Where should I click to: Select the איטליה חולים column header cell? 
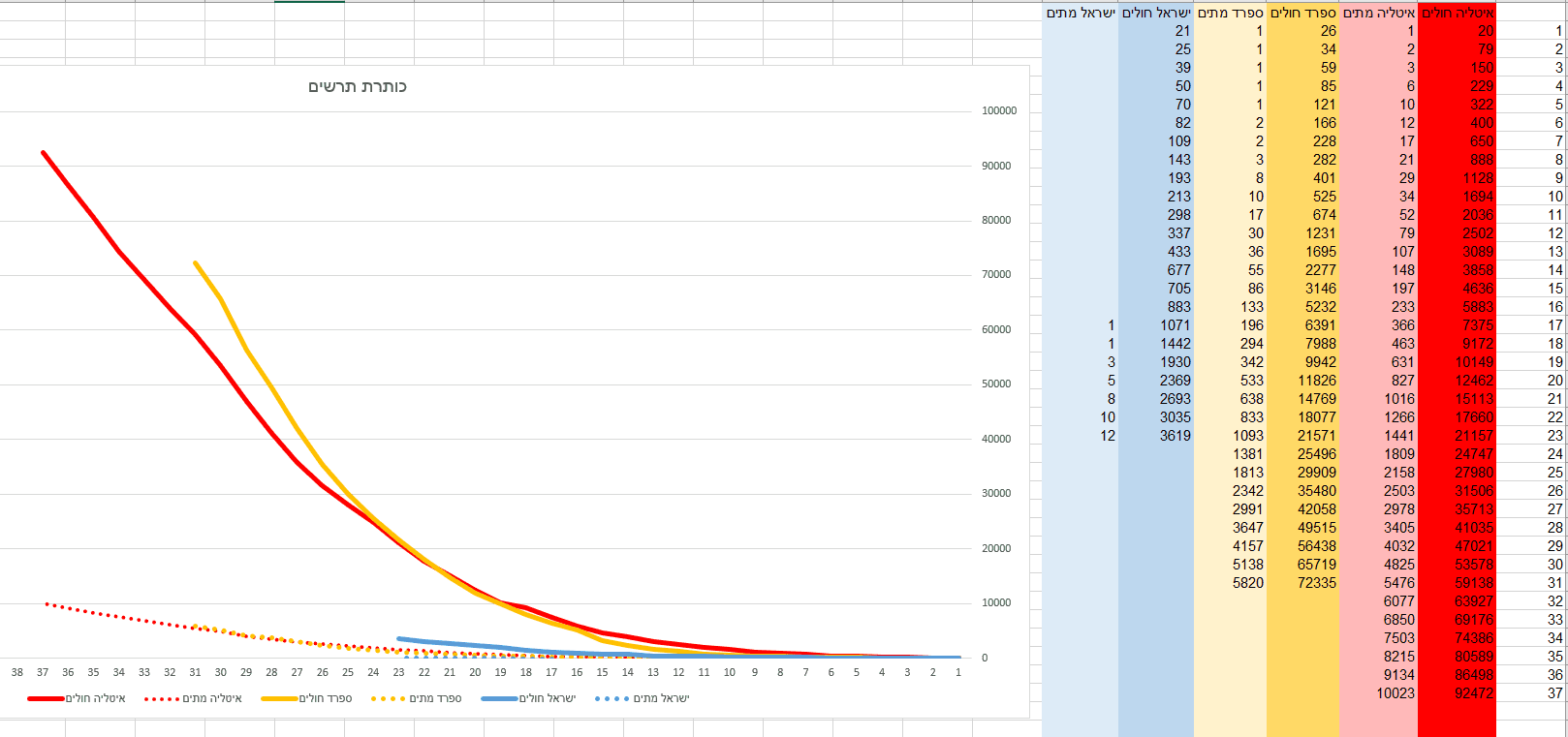pyautogui.click(x=1457, y=13)
